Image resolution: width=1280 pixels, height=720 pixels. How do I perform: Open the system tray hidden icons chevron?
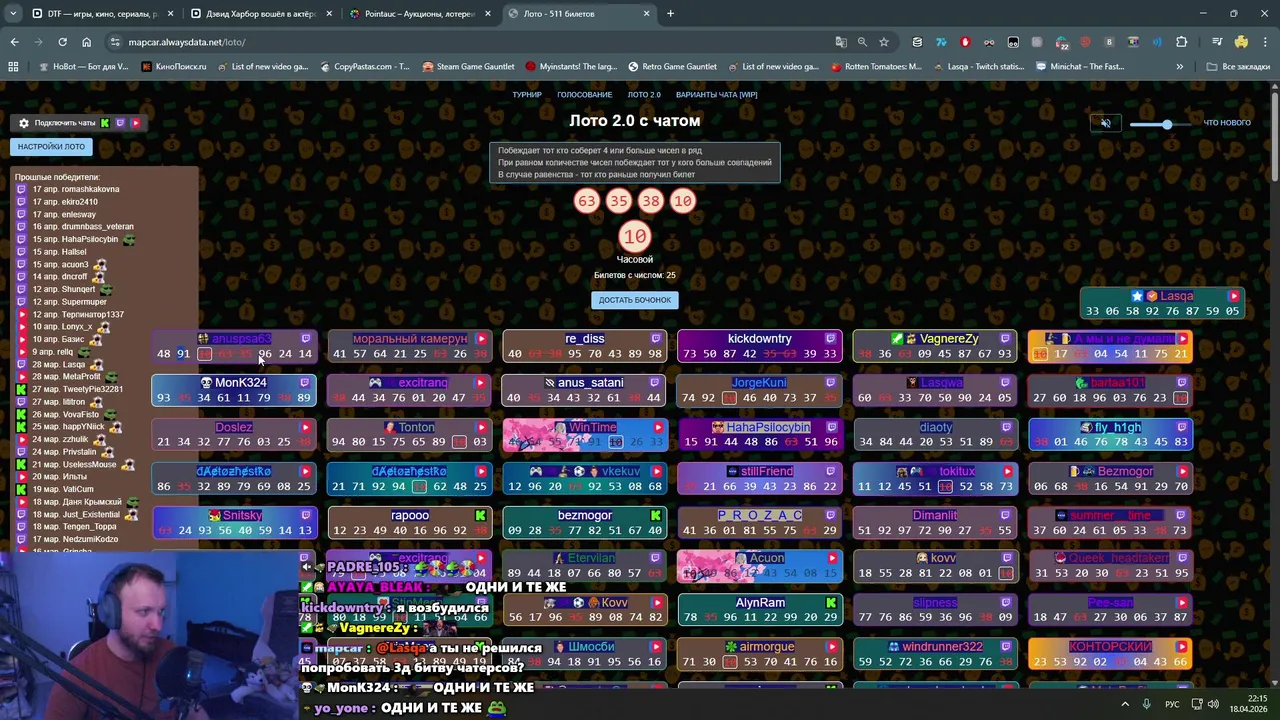tap(1125, 704)
